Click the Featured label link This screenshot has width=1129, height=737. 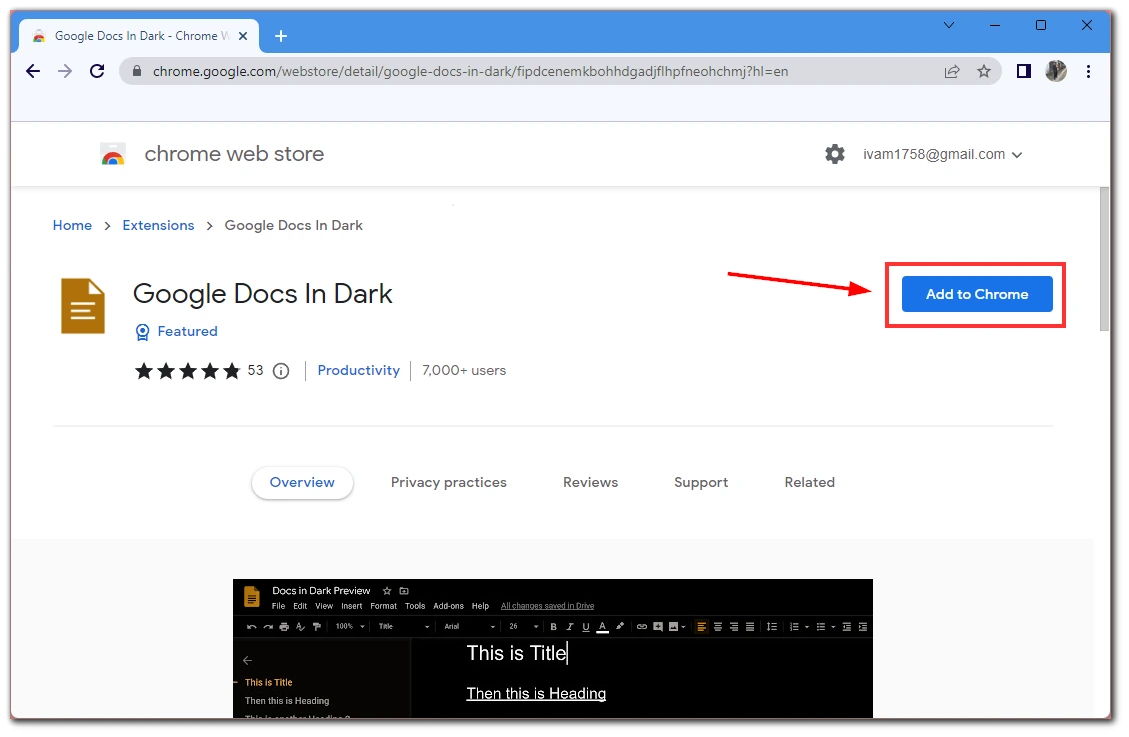tap(187, 331)
